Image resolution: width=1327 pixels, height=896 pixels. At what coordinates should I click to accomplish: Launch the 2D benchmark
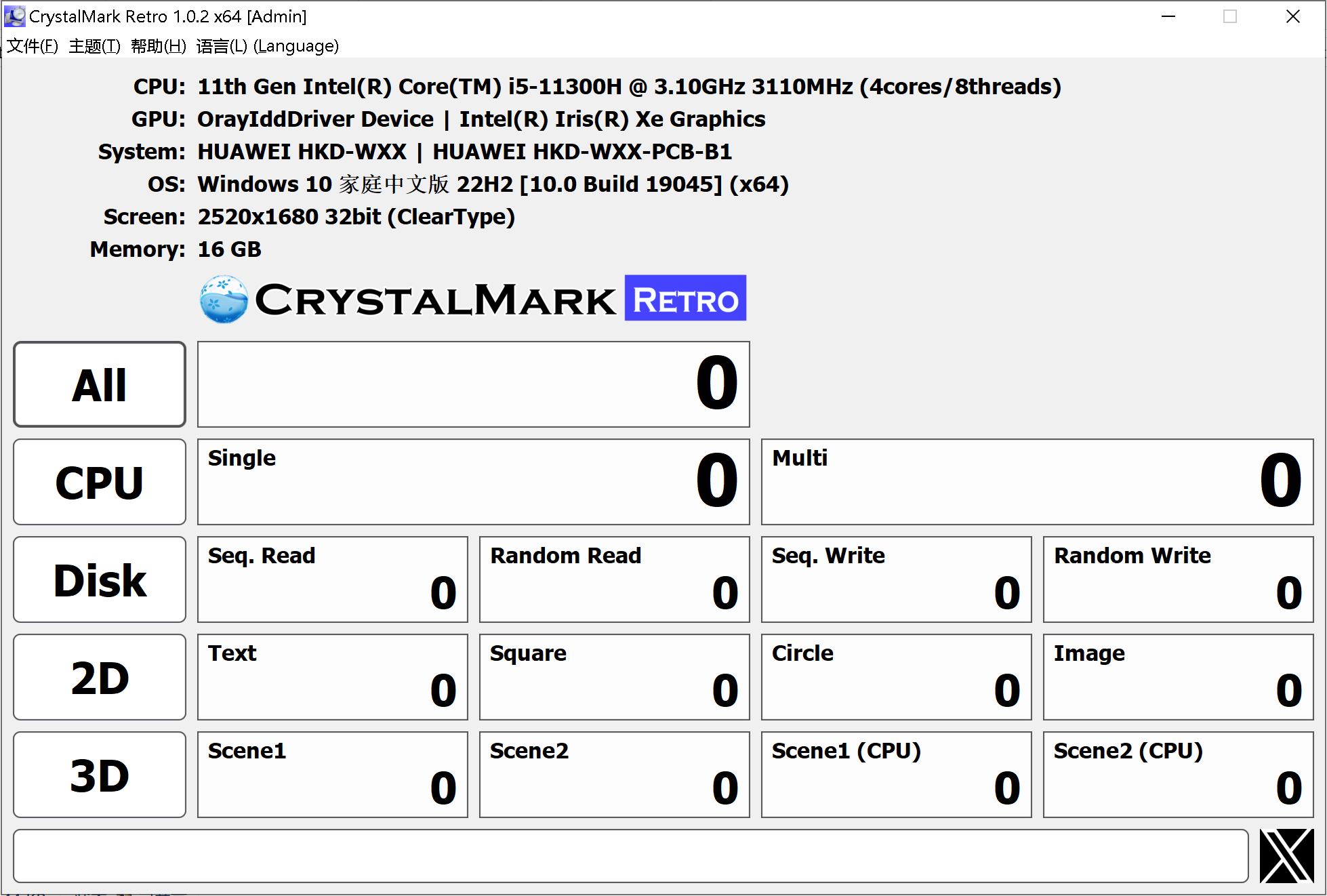click(x=100, y=677)
